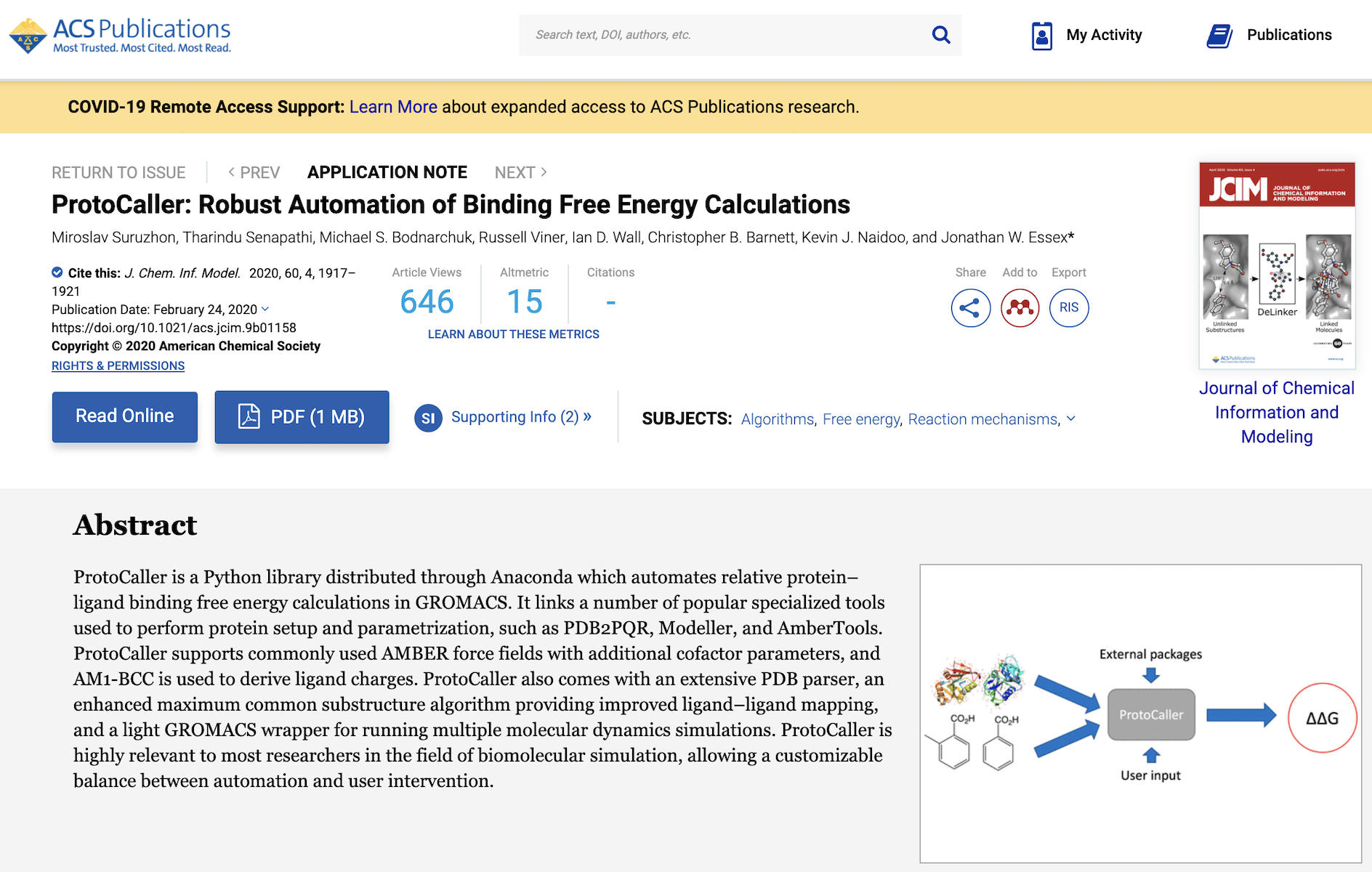The height and width of the screenshot is (872, 1372).
Task: Click Learn About These Metrics
Action: point(513,334)
